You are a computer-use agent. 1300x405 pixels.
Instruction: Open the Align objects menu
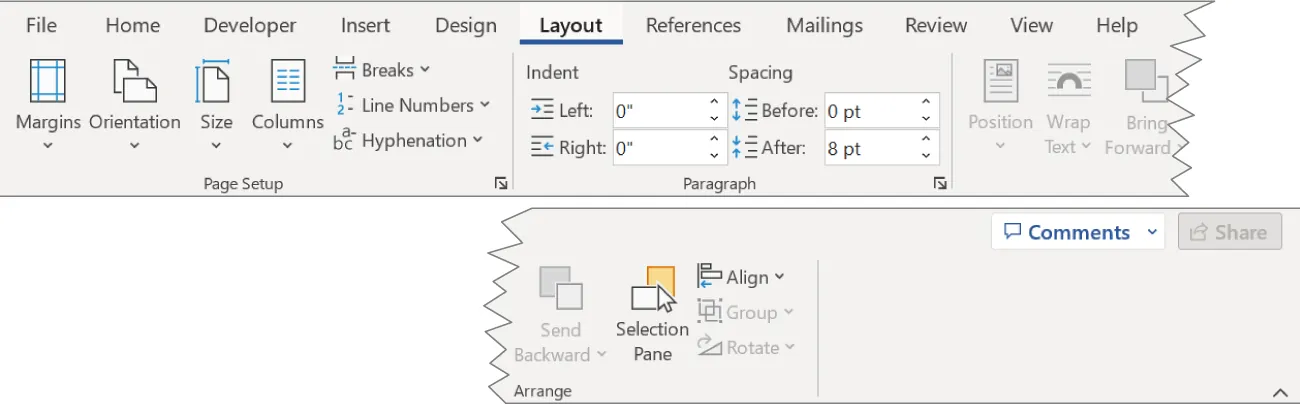point(741,277)
